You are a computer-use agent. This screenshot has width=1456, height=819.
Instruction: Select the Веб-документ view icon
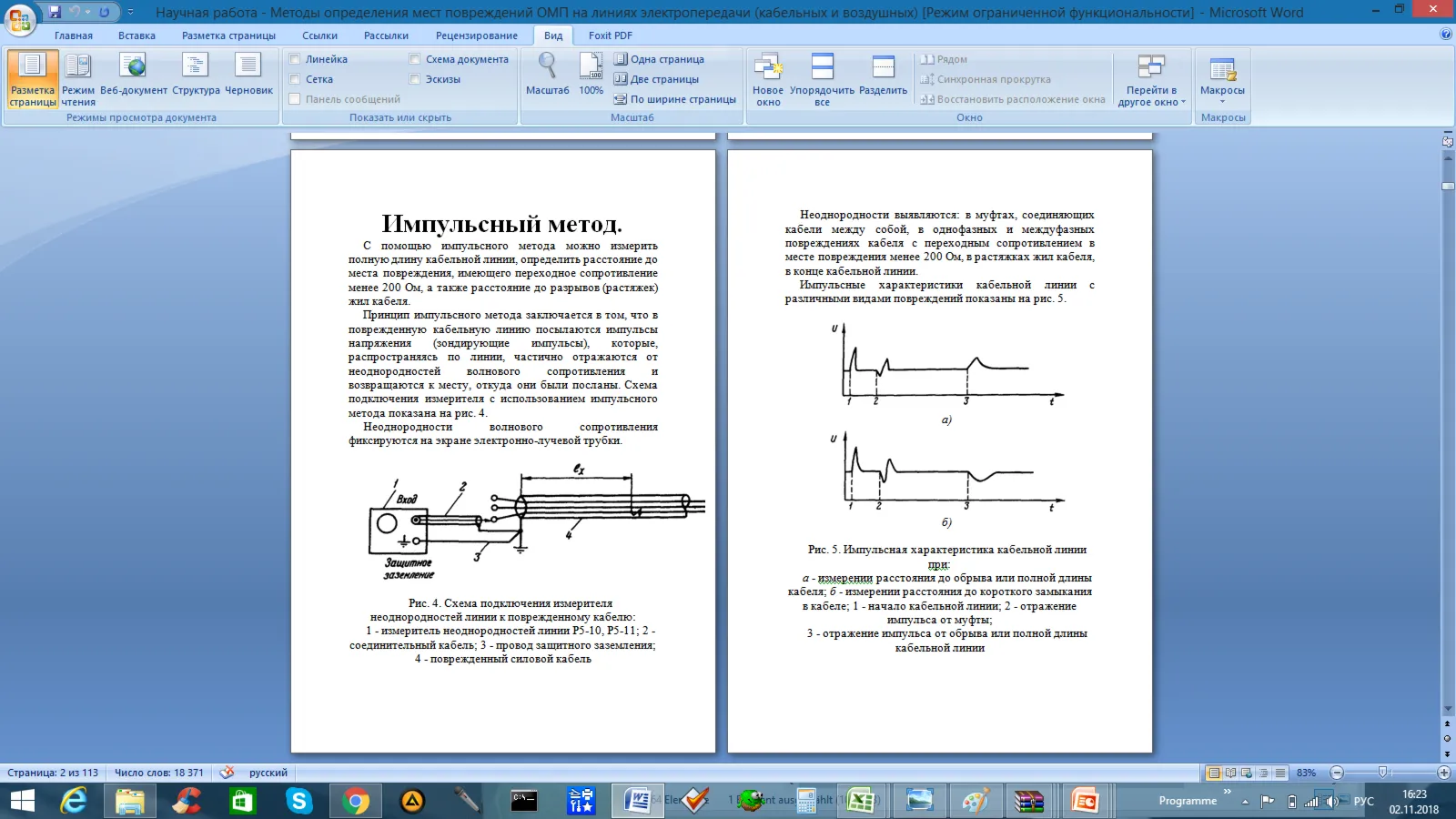click(134, 79)
